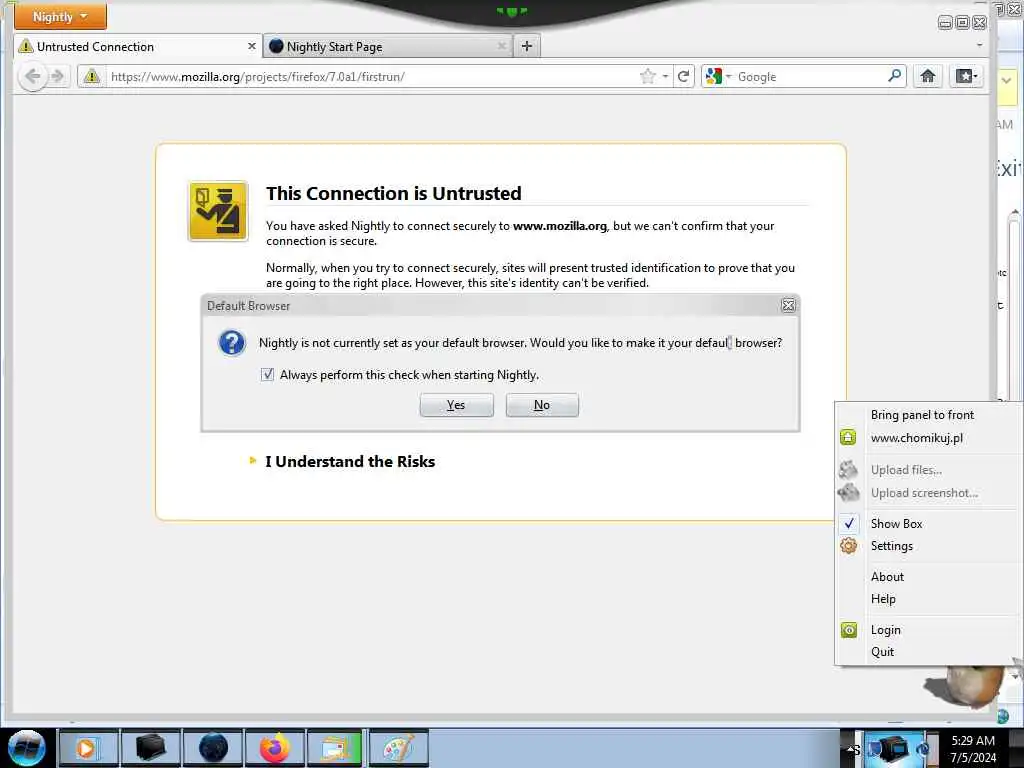Open Firefox from the taskbar
This screenshot has height=768, width=1024.
pyautogui.click(x=275, y=748)
